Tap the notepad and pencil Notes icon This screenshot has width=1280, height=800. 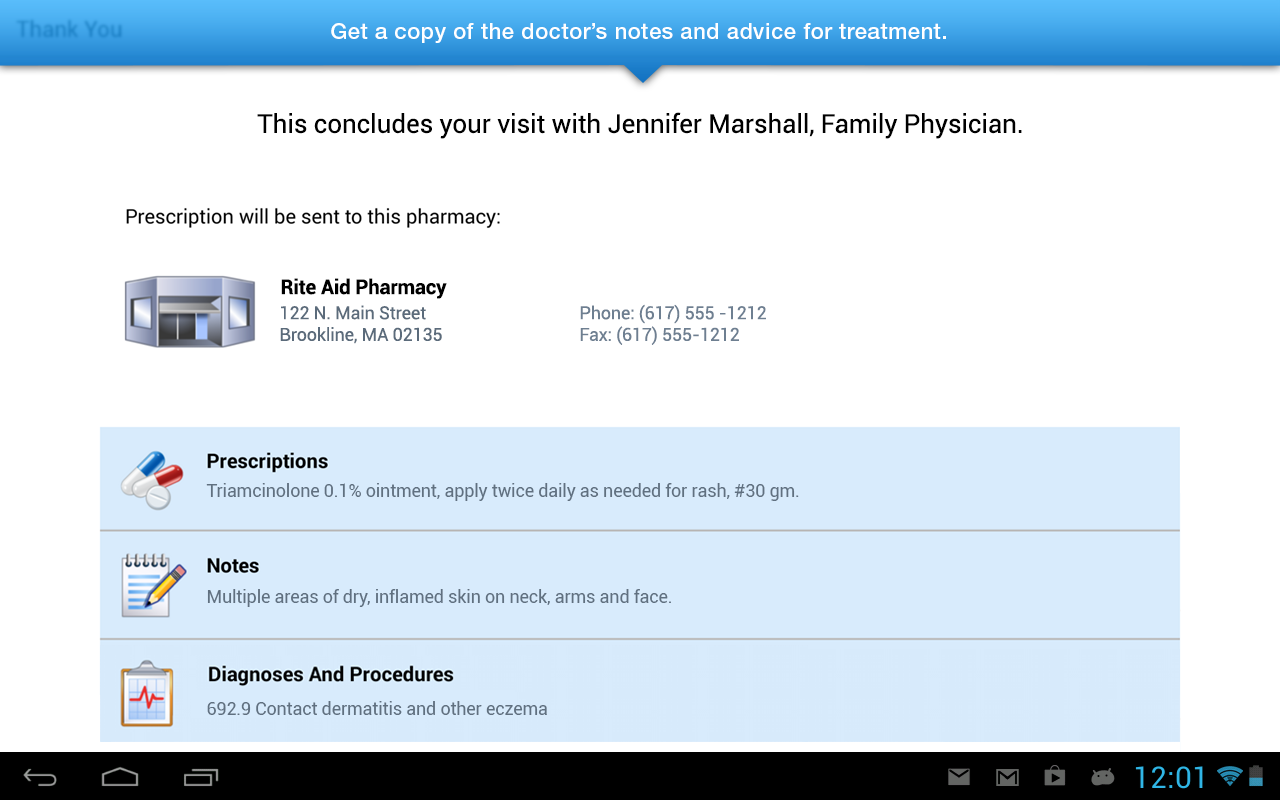[152, 585]
